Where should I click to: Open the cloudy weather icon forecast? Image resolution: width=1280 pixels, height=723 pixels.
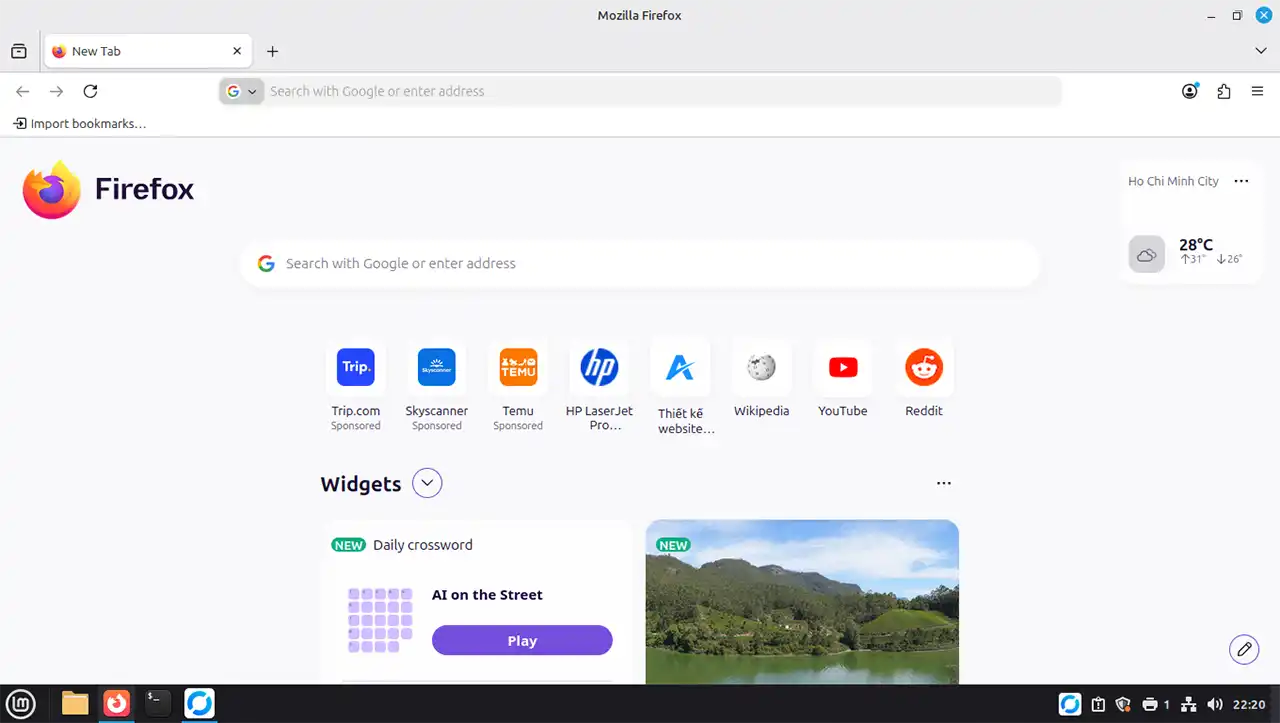point(1147,254)
